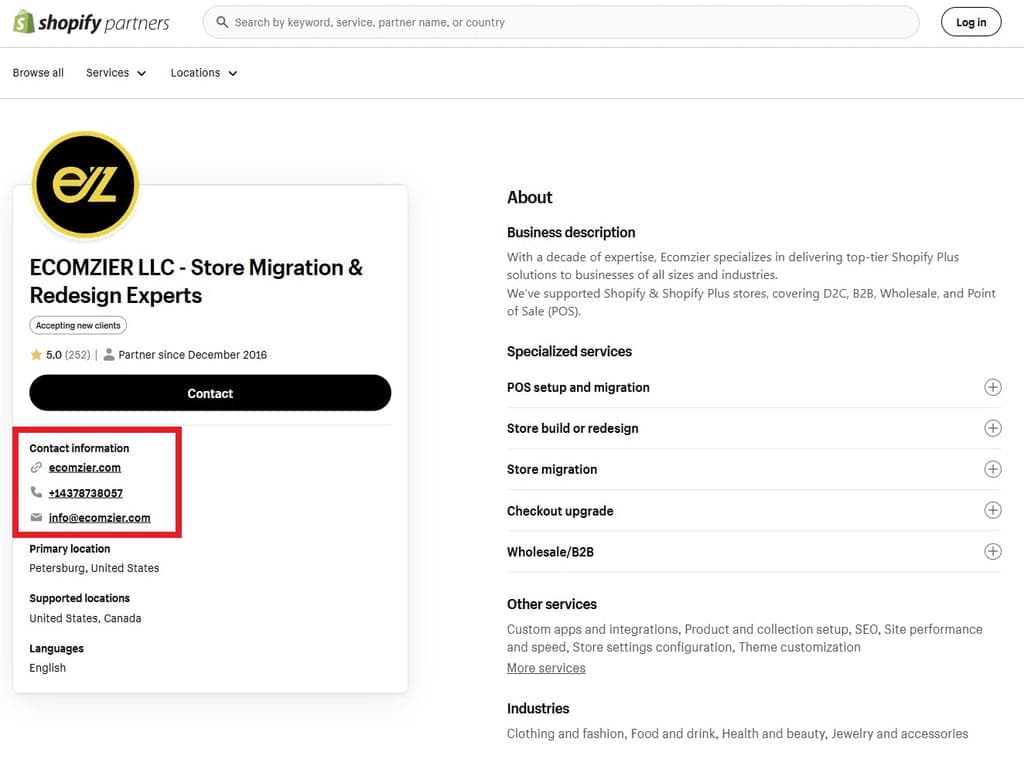This screenshot has width=1024, height=759.
Task: Click 'Clothing and fashion' industries text
Action: (x=566, y=734)
